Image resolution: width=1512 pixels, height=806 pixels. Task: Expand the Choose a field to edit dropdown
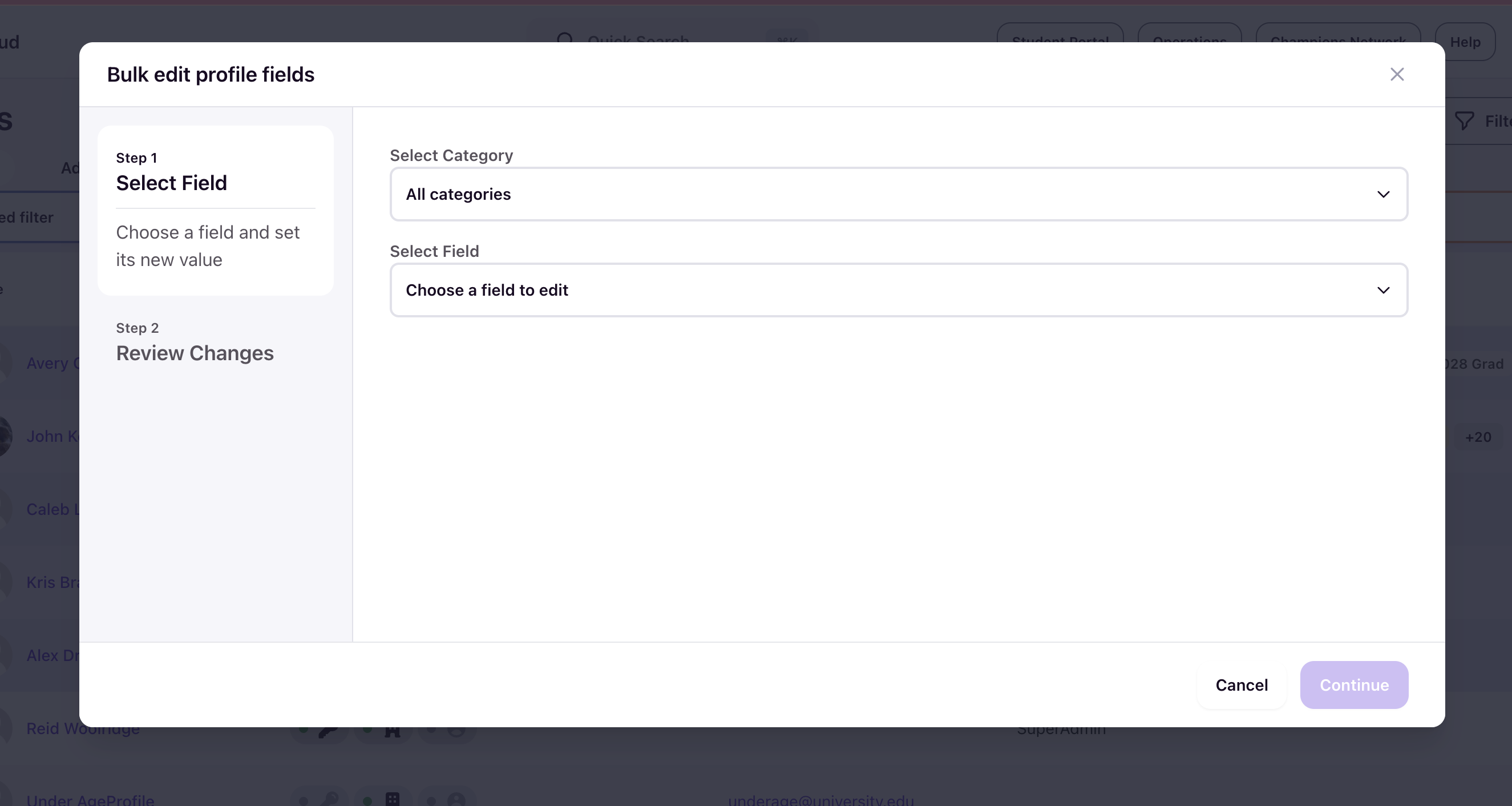point(899,290)
